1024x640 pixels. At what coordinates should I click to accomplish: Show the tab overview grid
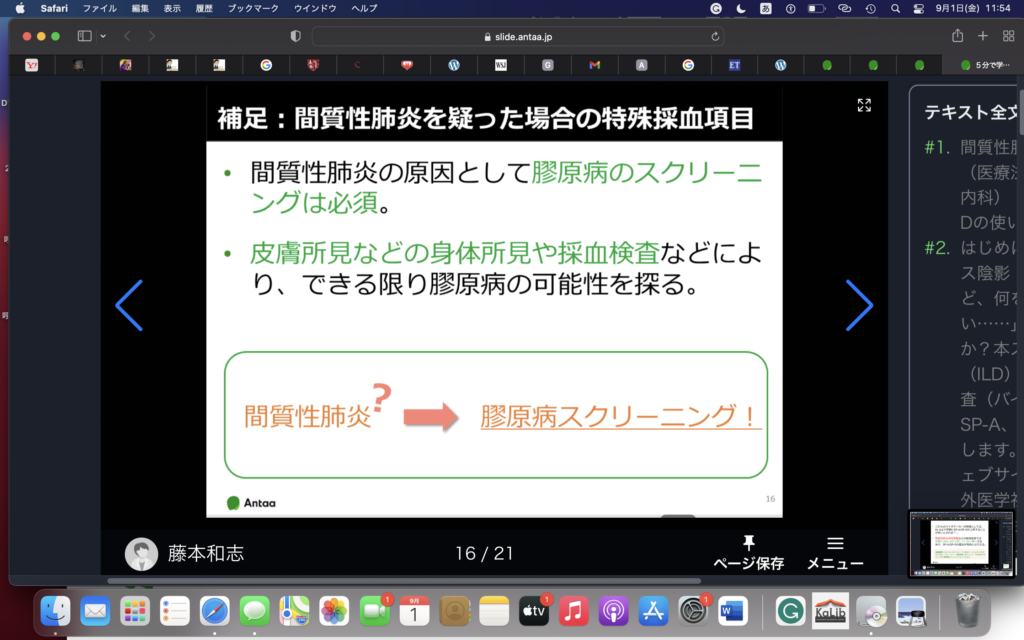pos(1007,36)
